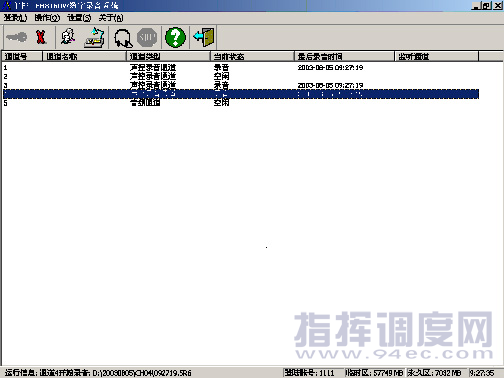Click channel 1 type 声控录音通道
The width and height of the screenshot is (504, 378).
pos(153,68)
